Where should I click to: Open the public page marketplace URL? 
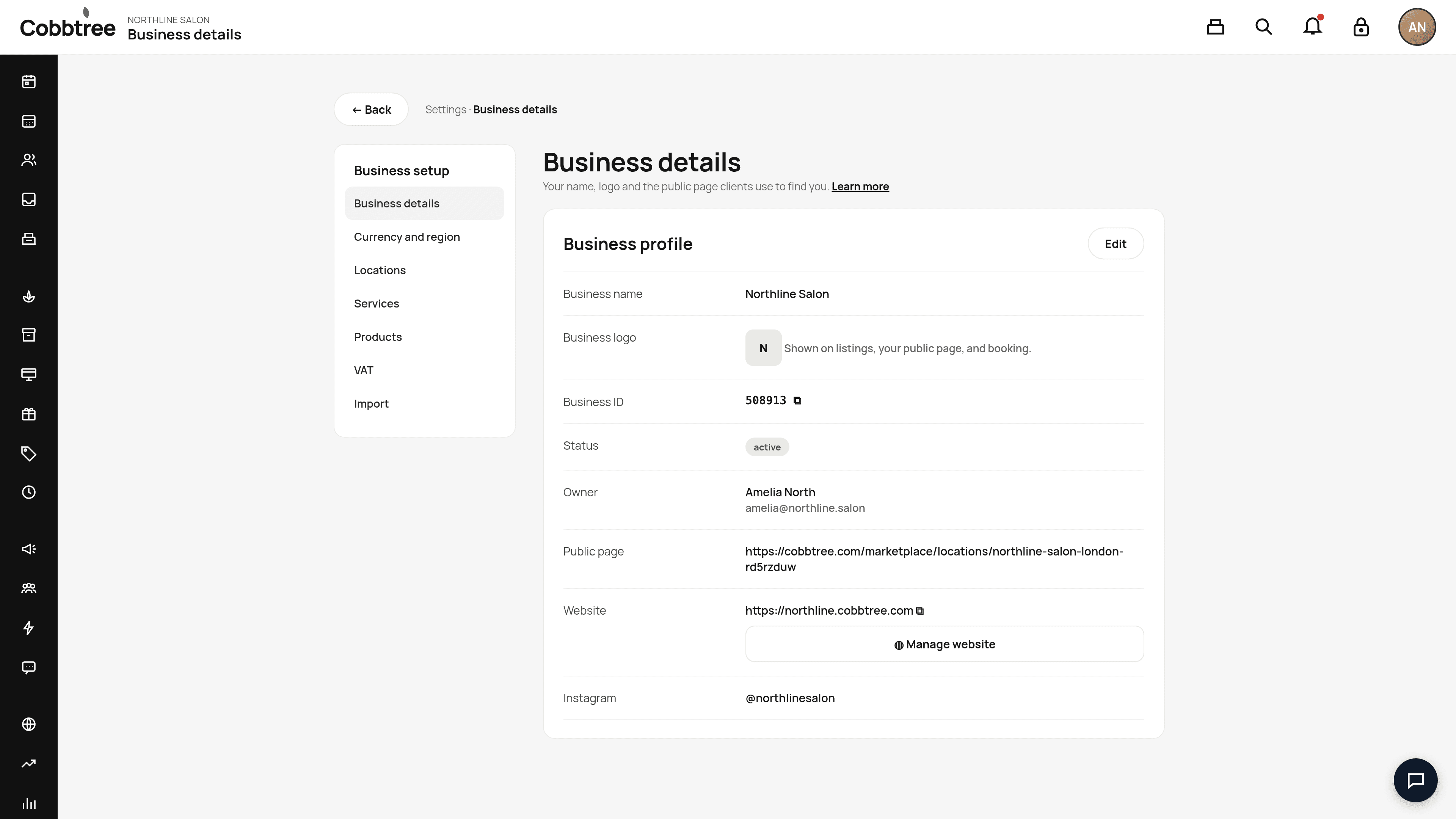click(934, 559)
